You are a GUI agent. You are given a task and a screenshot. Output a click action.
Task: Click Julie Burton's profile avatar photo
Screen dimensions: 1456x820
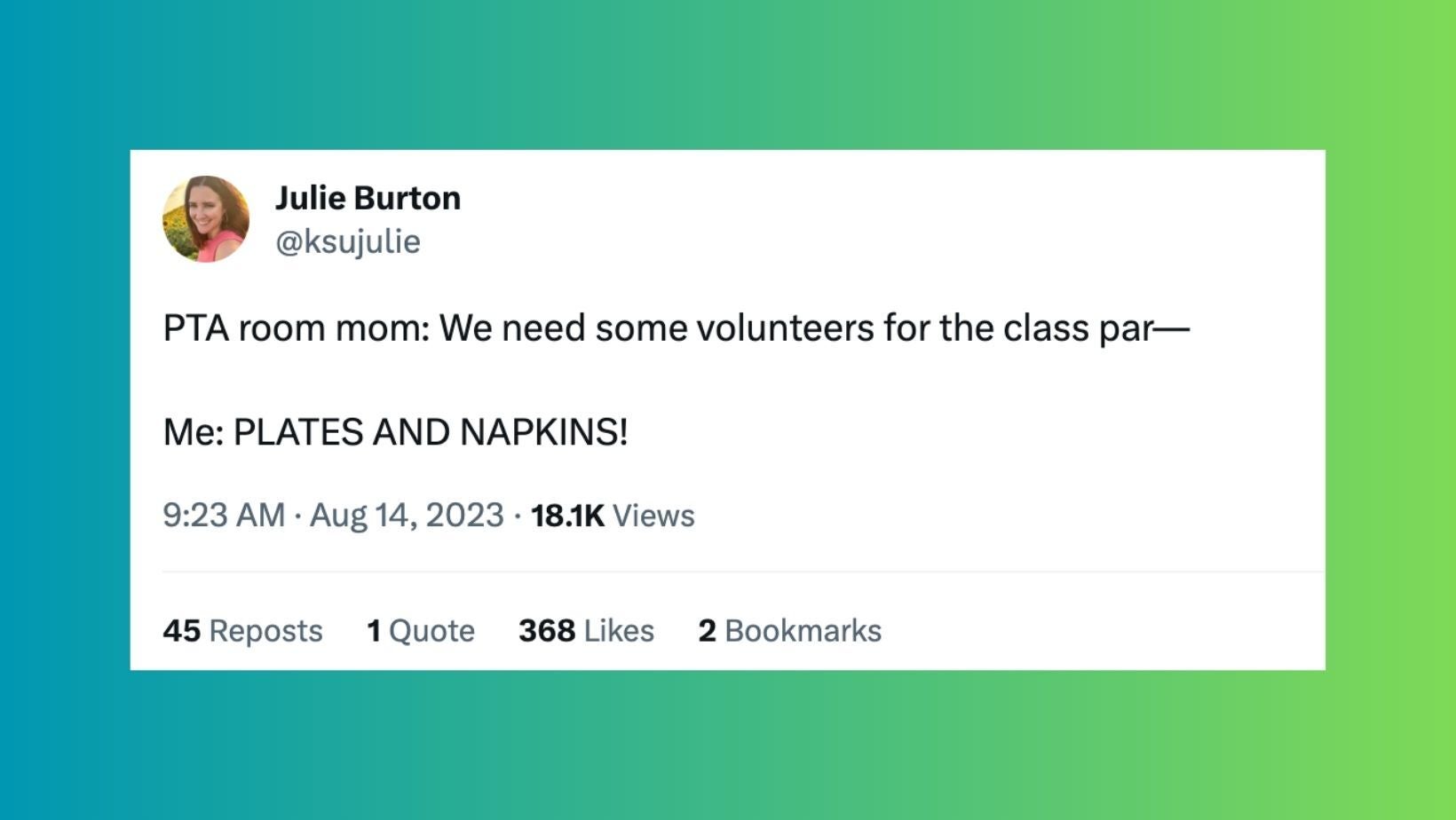coord(206,218)
